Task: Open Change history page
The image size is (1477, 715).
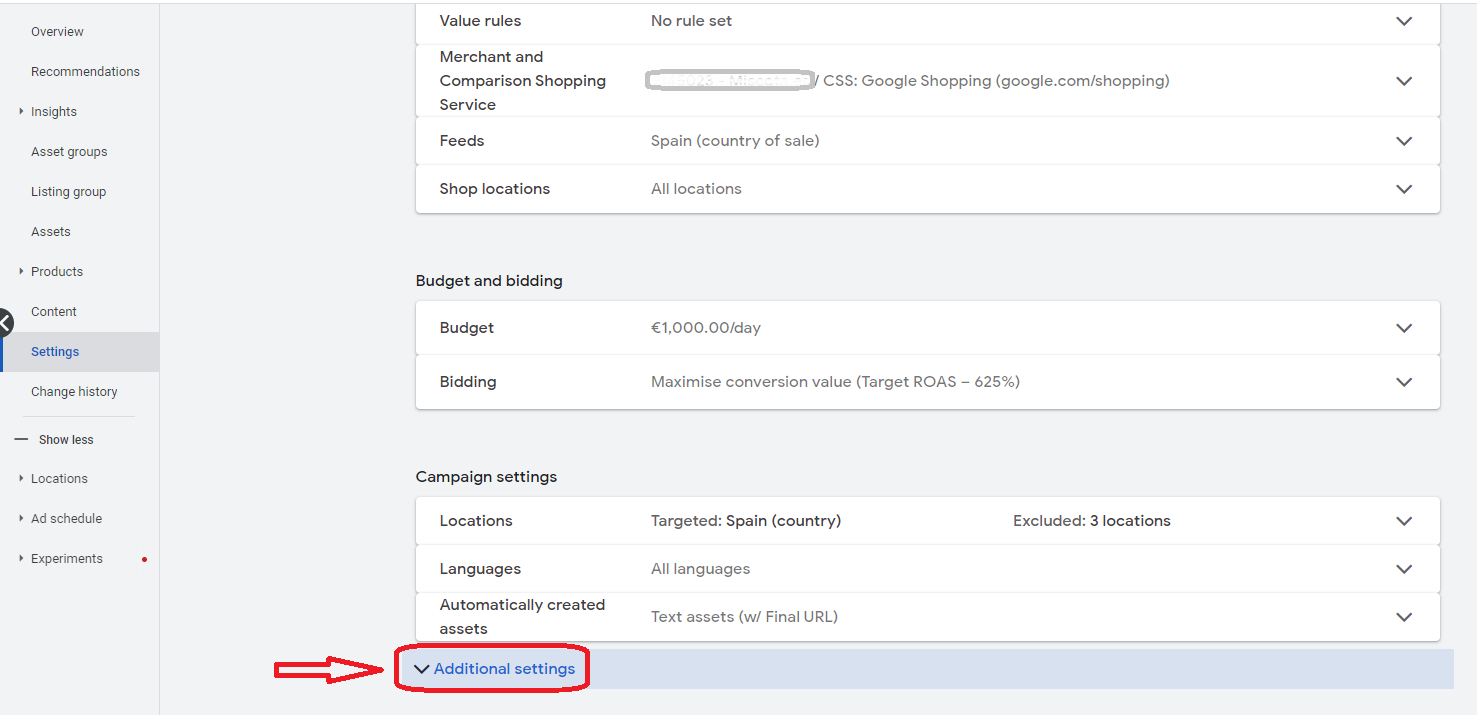Action: click(74, 392)
